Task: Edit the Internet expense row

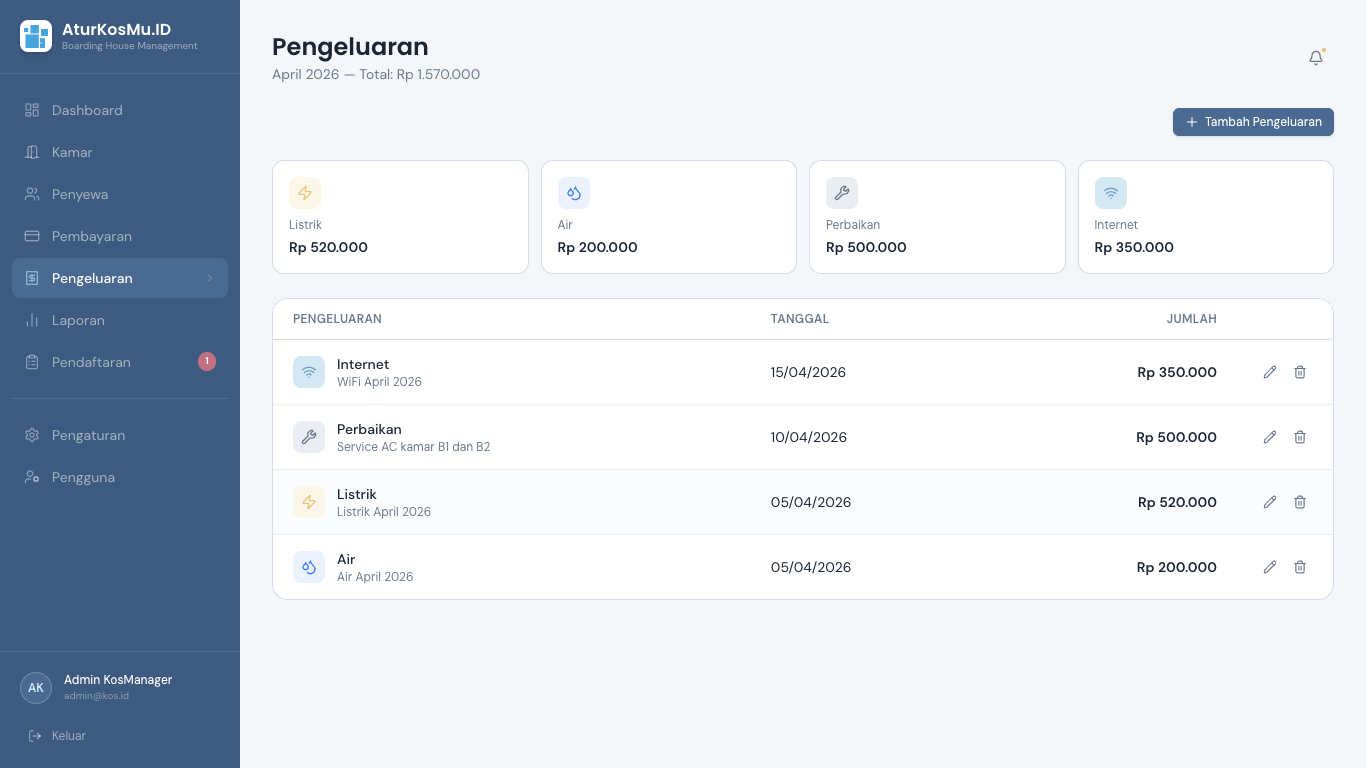Action: (x=1270, y=372)
